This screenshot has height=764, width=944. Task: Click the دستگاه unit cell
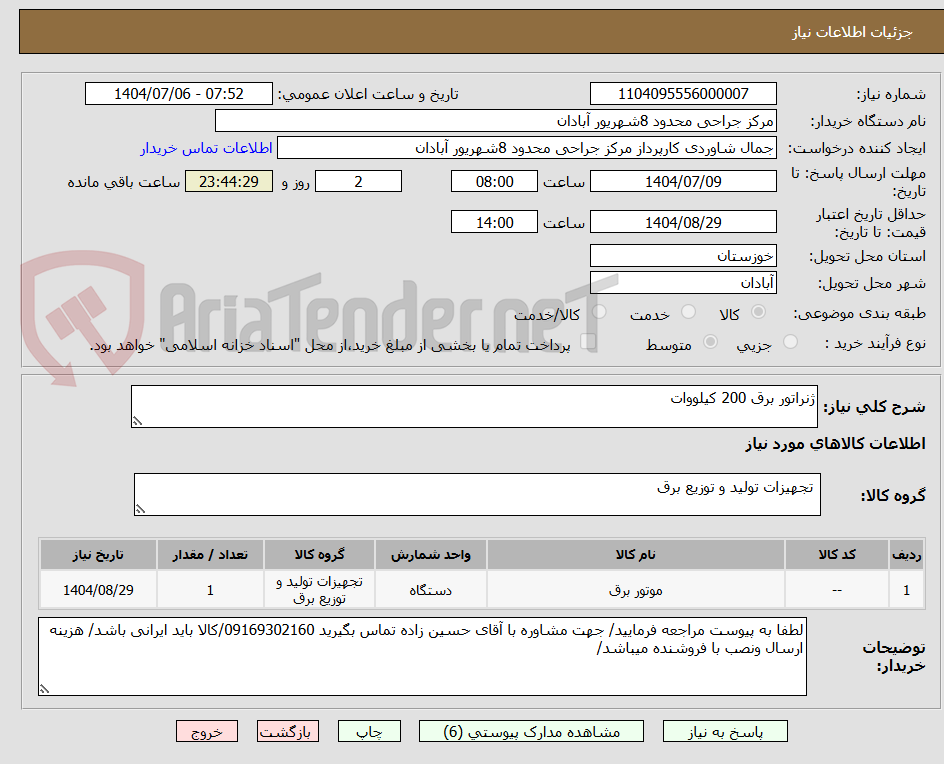click(430, 590)
